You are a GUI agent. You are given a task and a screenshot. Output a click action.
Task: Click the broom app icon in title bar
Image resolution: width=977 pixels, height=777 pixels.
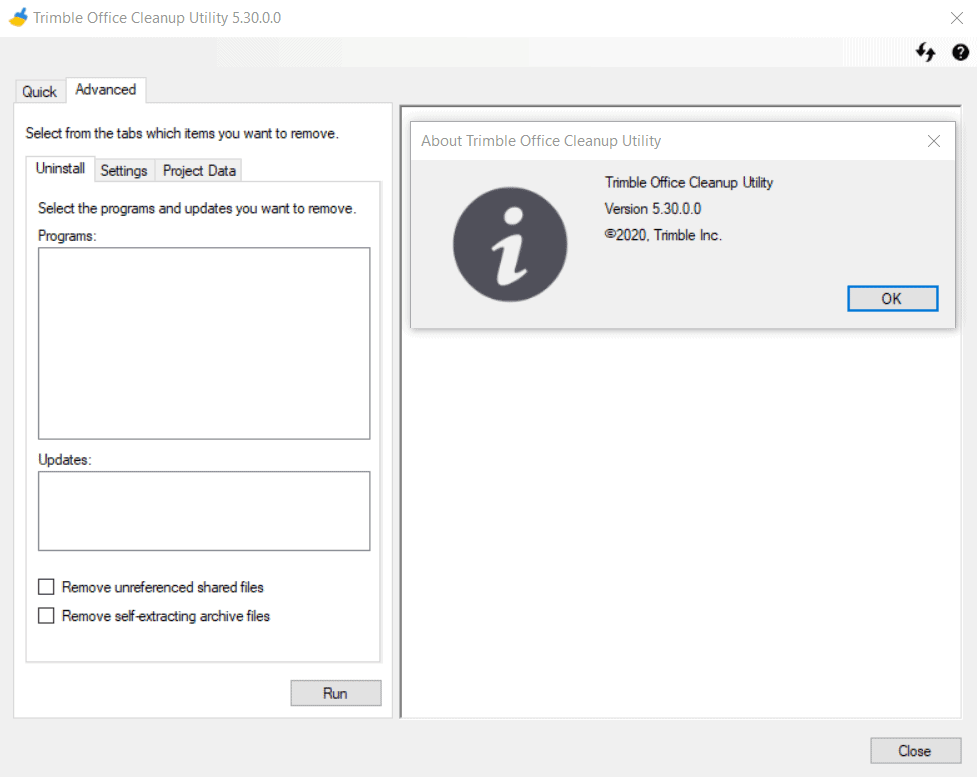[x=18, y=17]
